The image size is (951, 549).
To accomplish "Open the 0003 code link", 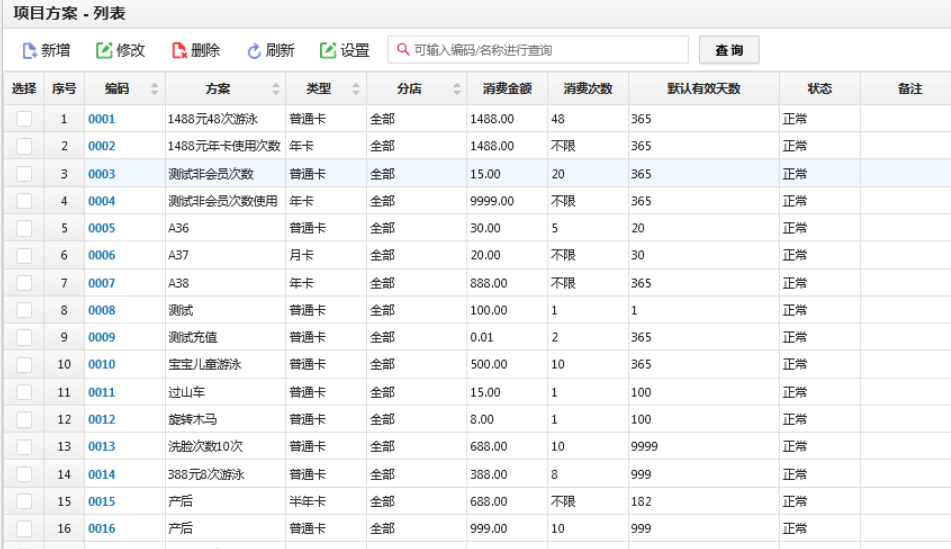I will [101, 174].
